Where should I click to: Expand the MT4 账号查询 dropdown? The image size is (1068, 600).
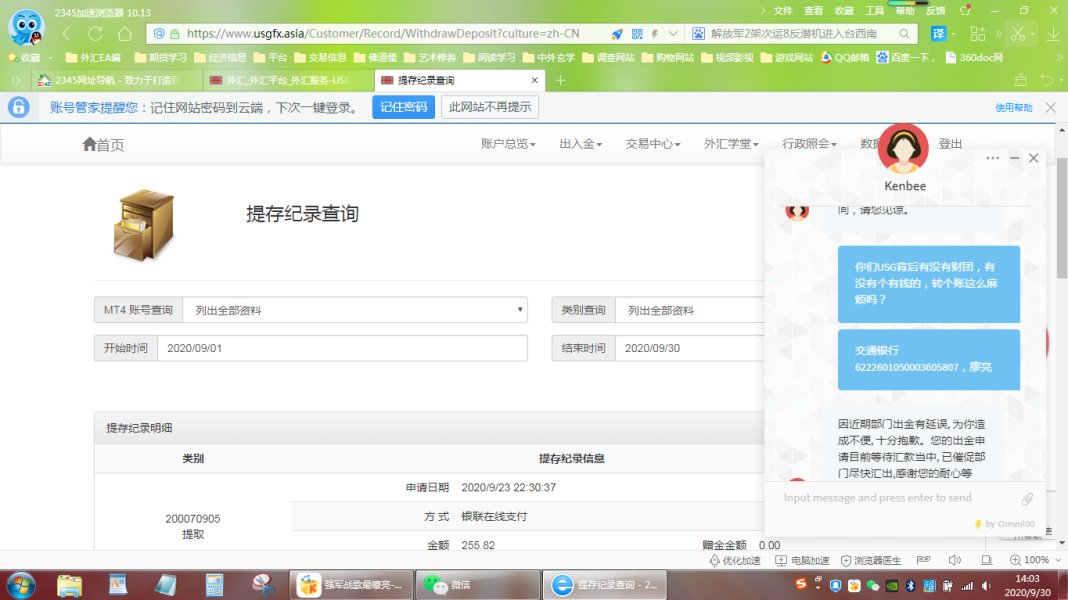click(x=354, y=310)
